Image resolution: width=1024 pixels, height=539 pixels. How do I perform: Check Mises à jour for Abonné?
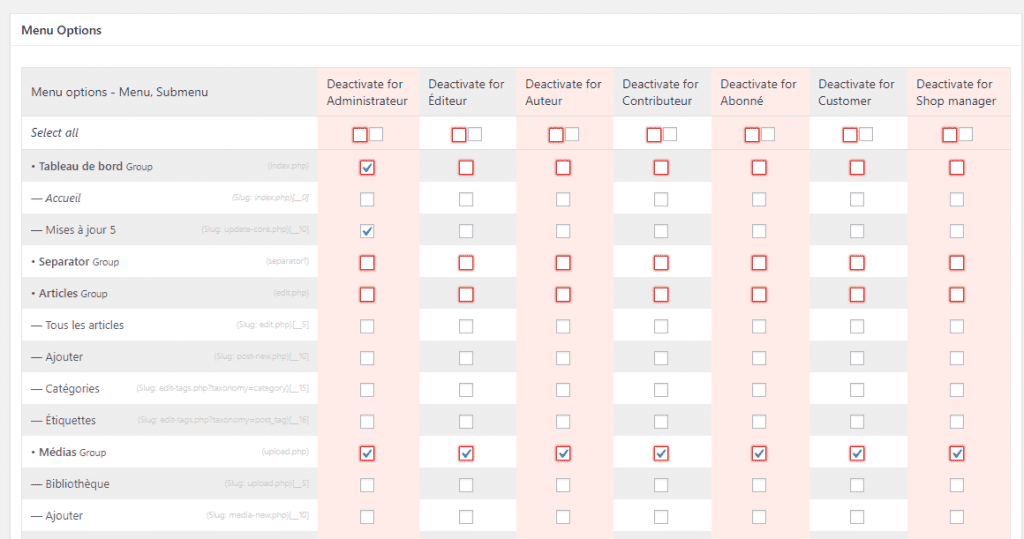[x=759, y=231]
